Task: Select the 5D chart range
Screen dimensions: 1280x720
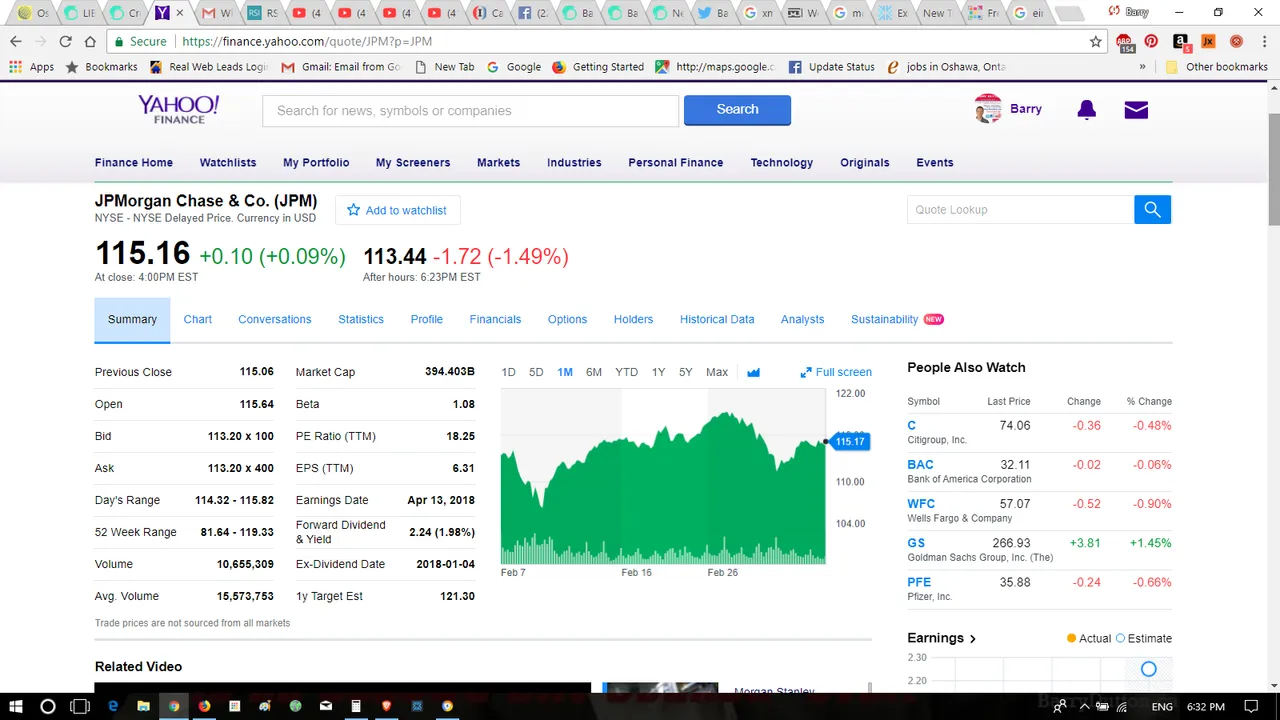Action: pyautogui.click(x=536, y=372)
